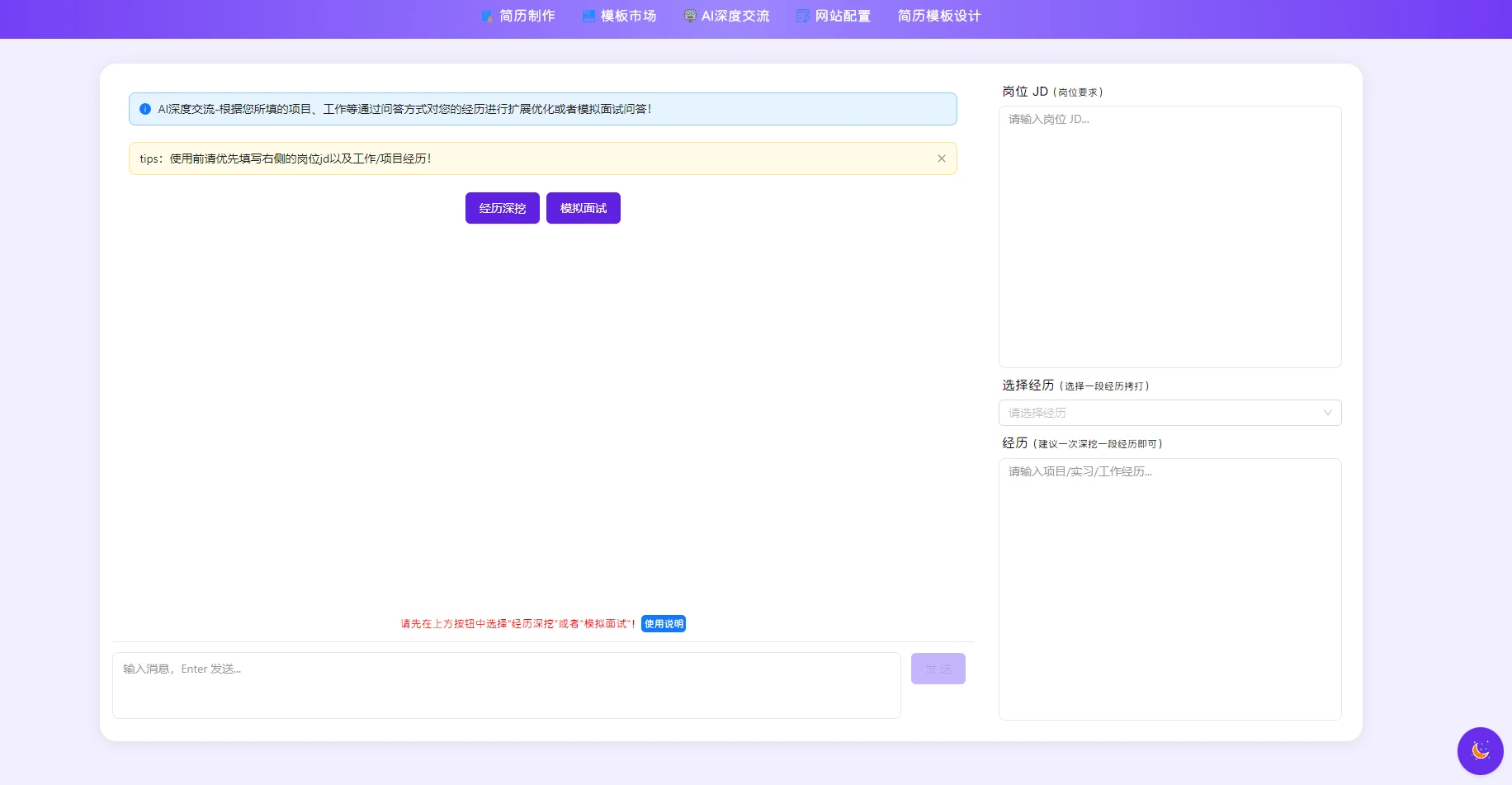Click the template icon next to 模板市场
Image resolution: width=1512 pixels, height=785 pixels.
click(x=588, y=16)
